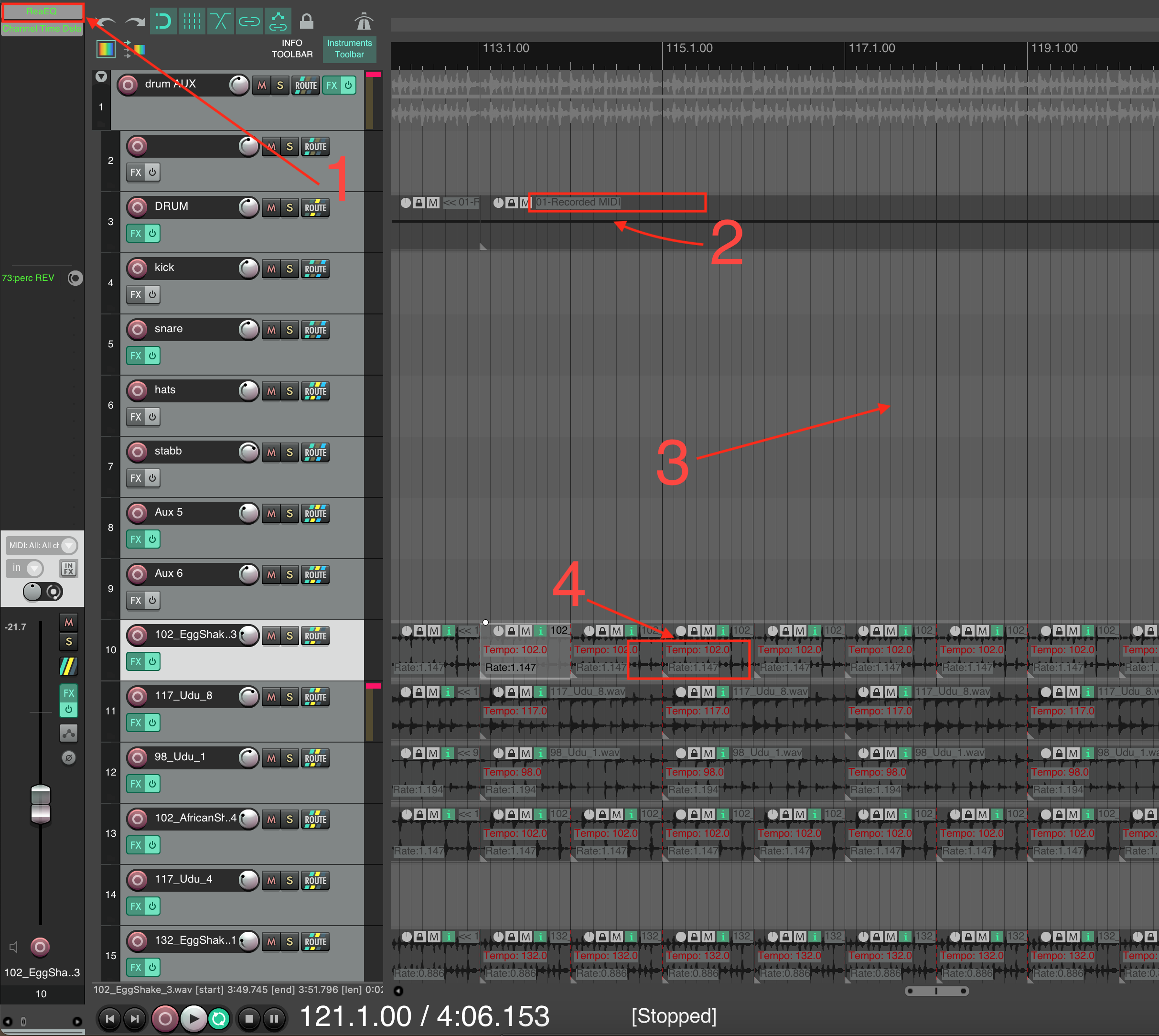The width and height of the screenshot is (1159, 1036).
Task: Click the 117_Udu_8 track volume knob
Action: [x=248, y=697]
